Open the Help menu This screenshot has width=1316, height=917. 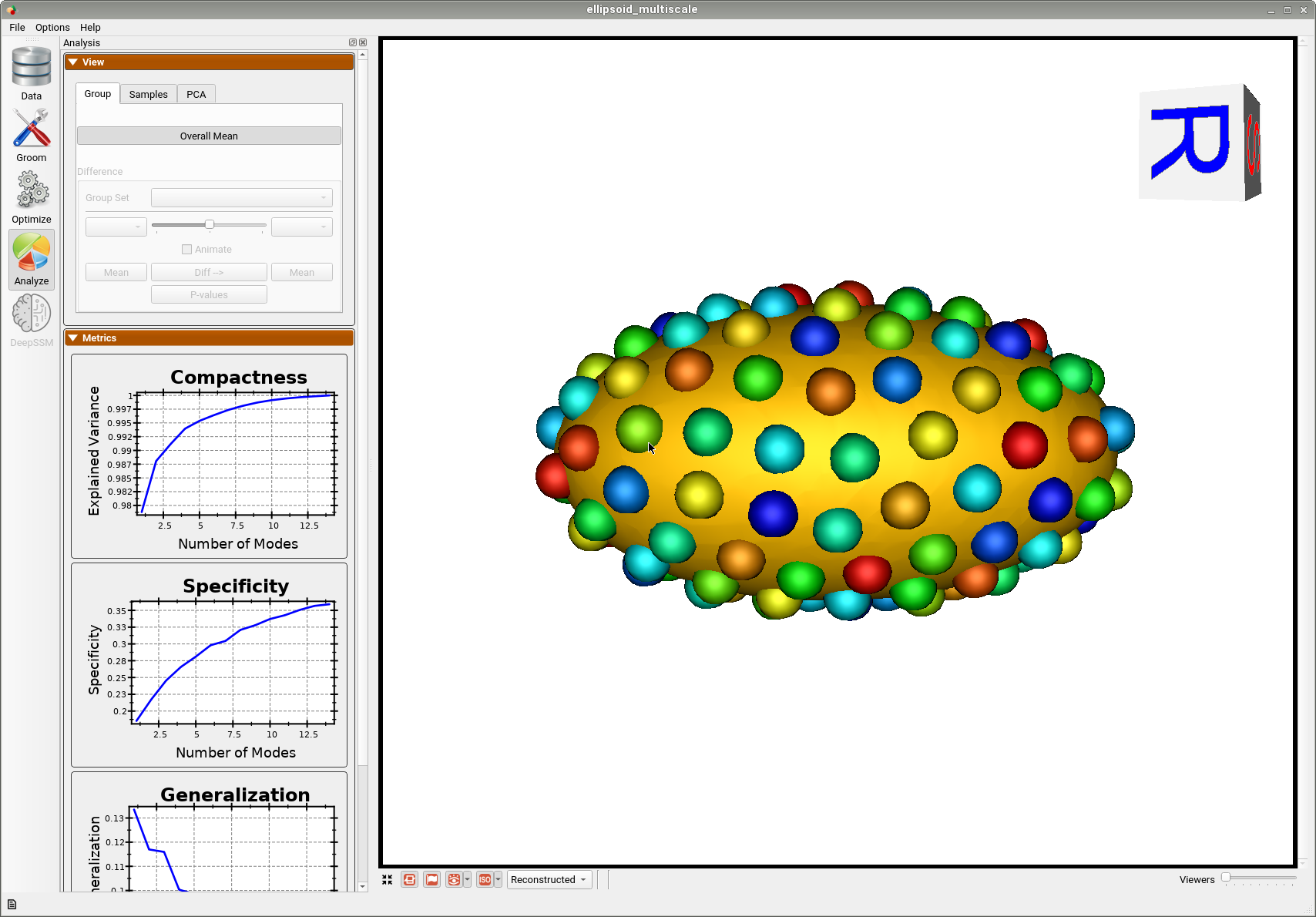pos(90,27)
